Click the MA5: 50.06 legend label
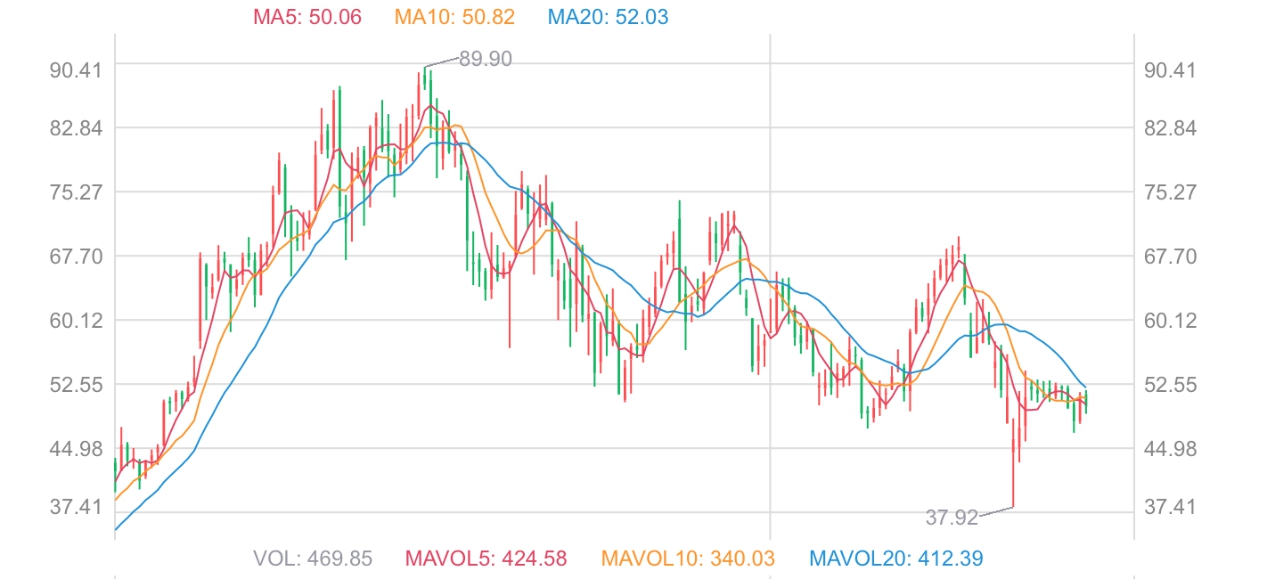Image resolution: width=1267 pixels, height=579 pixels. click(309, 17)
